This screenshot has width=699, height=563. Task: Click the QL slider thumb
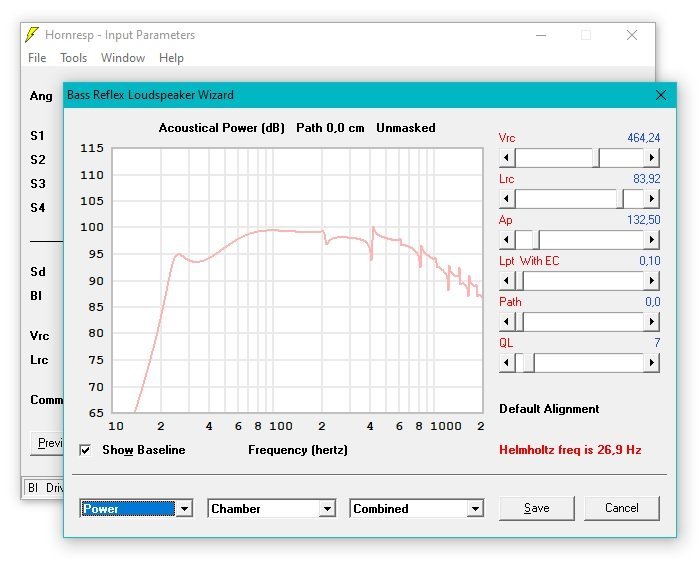[529, 363]
